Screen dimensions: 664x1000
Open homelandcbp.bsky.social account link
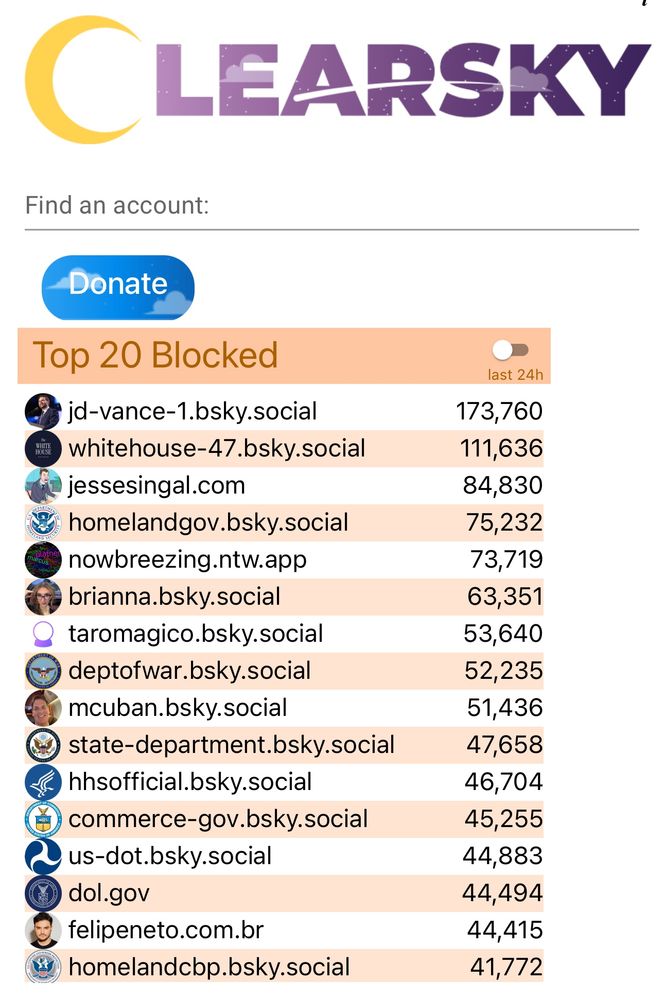point(209,967)
